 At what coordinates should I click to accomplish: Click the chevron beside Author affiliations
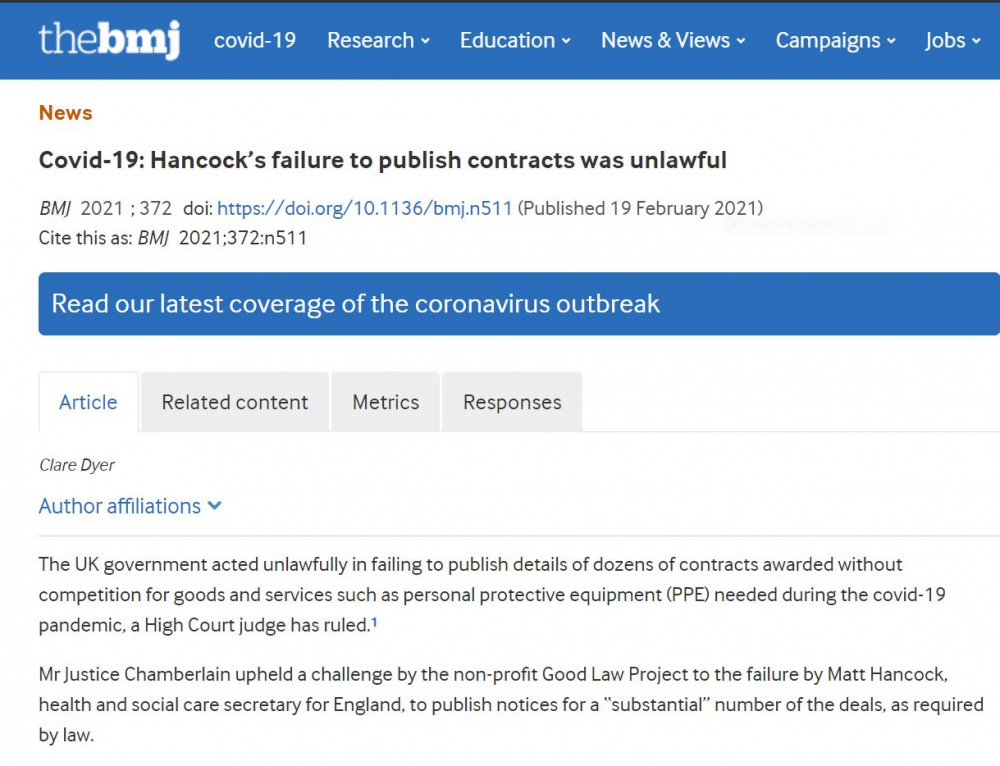[x=215, y=506]
